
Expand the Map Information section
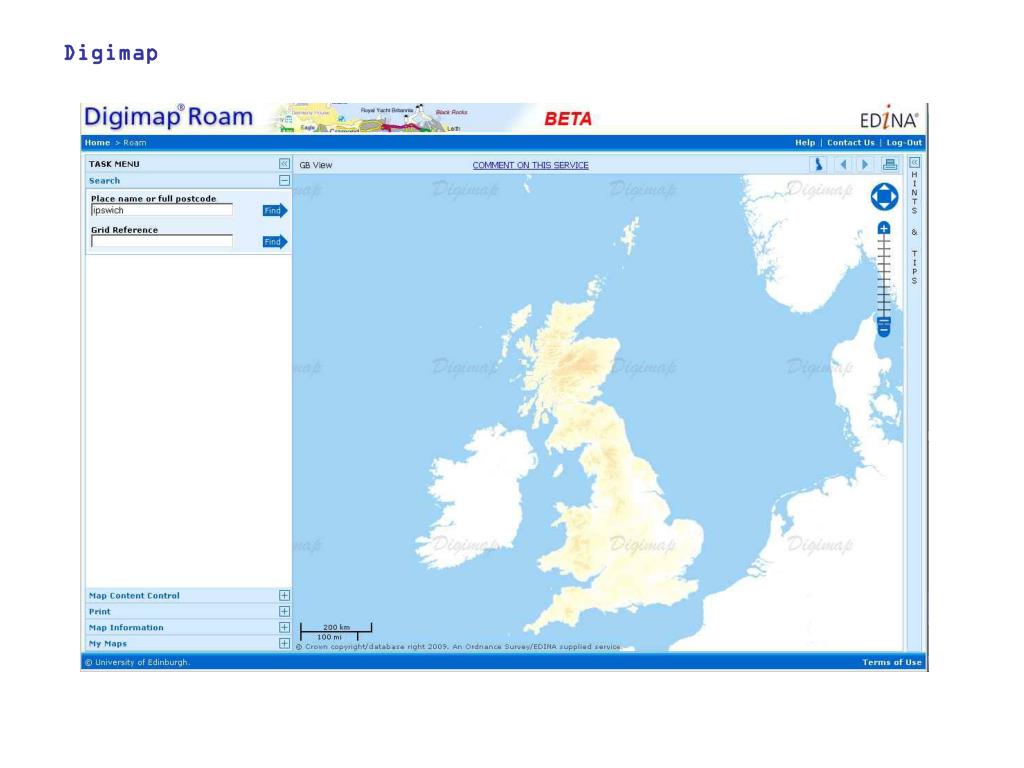[284, 628]
